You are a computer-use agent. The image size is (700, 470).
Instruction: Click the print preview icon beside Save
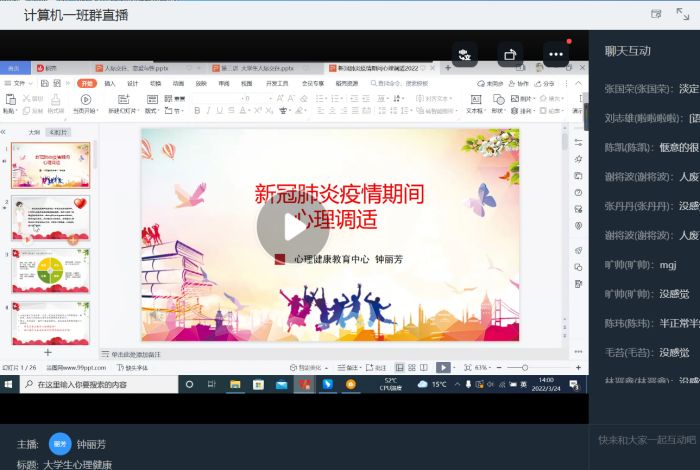tap(57, 83)
